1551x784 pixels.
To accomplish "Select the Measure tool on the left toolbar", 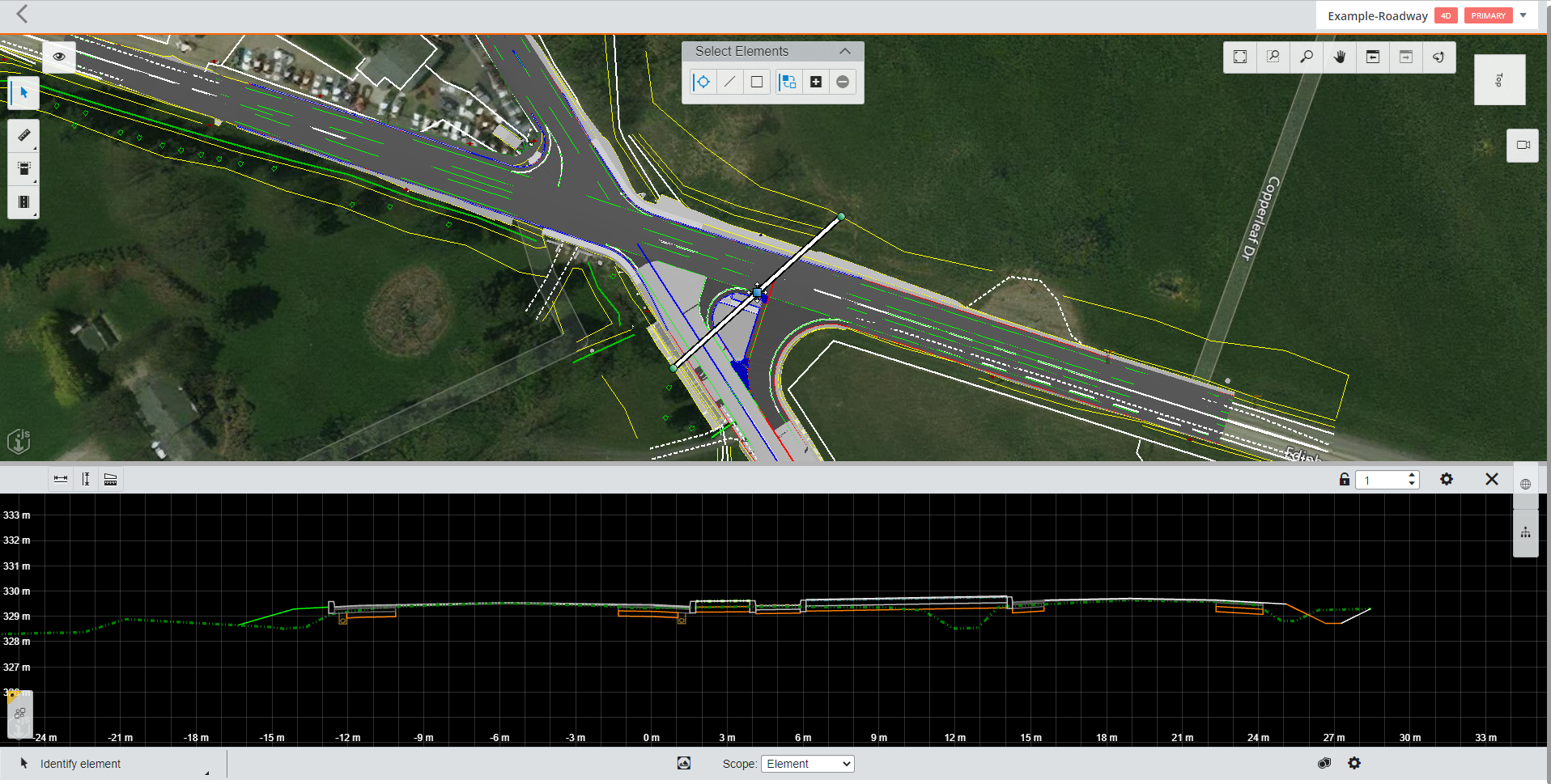I will 23,134.
